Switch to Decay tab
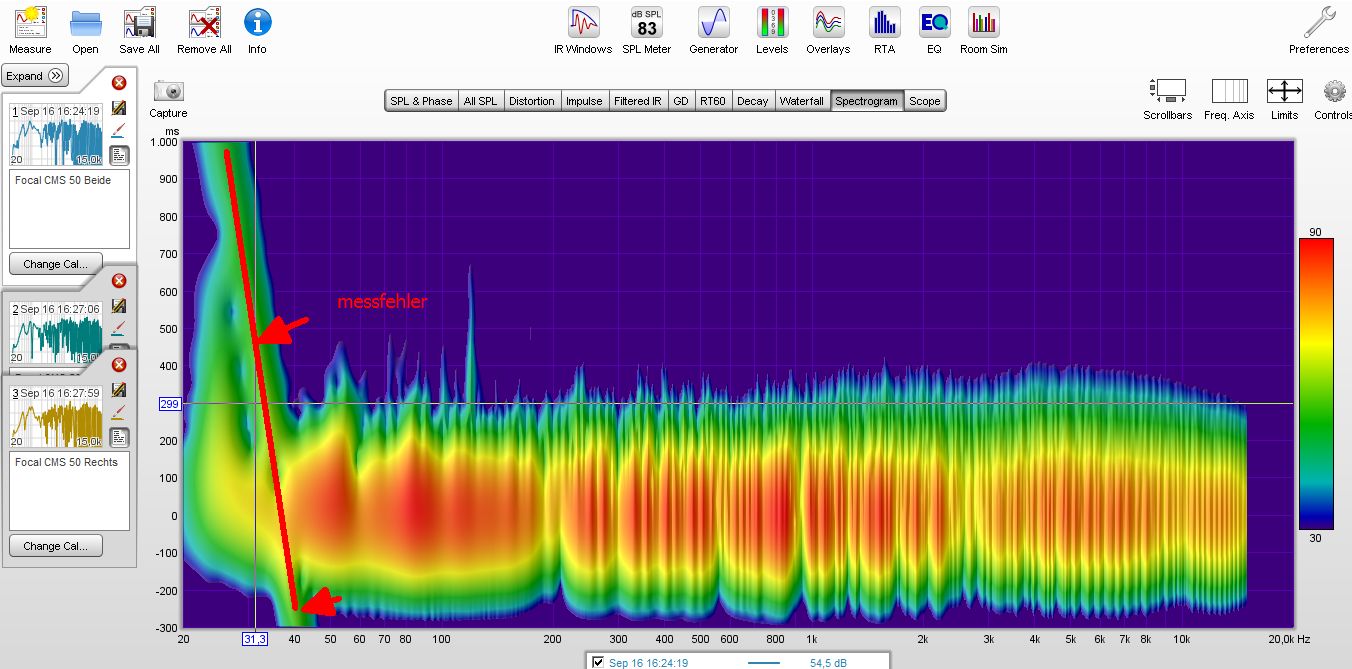This screenshot has width=1352, height=669. tap(753, 101)
